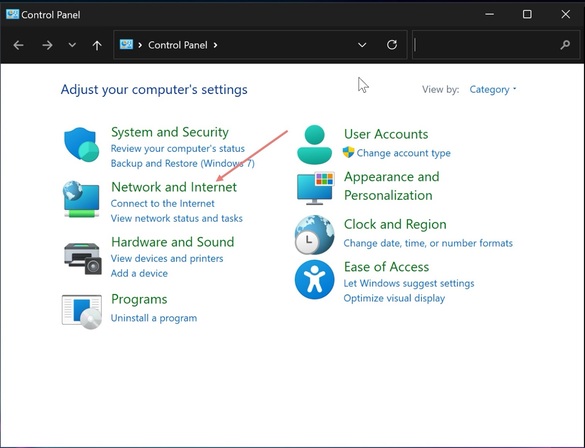Click the Control Panel icon in address bar
Screen dimensions: 585x448
click(x=126, y=45)
